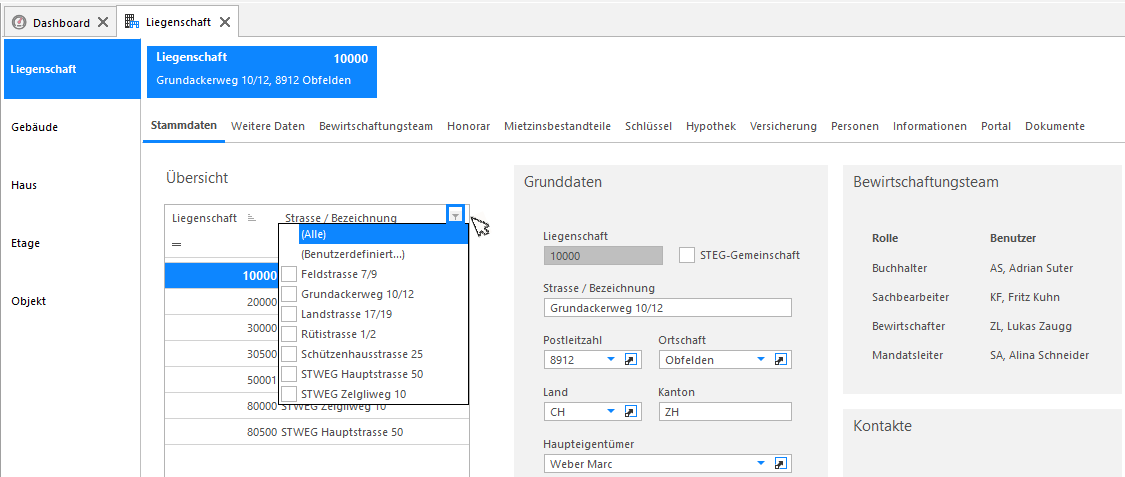The image size is (1125, 477).
Task: Open the Dokumente tab
Action: (1055, 126)
